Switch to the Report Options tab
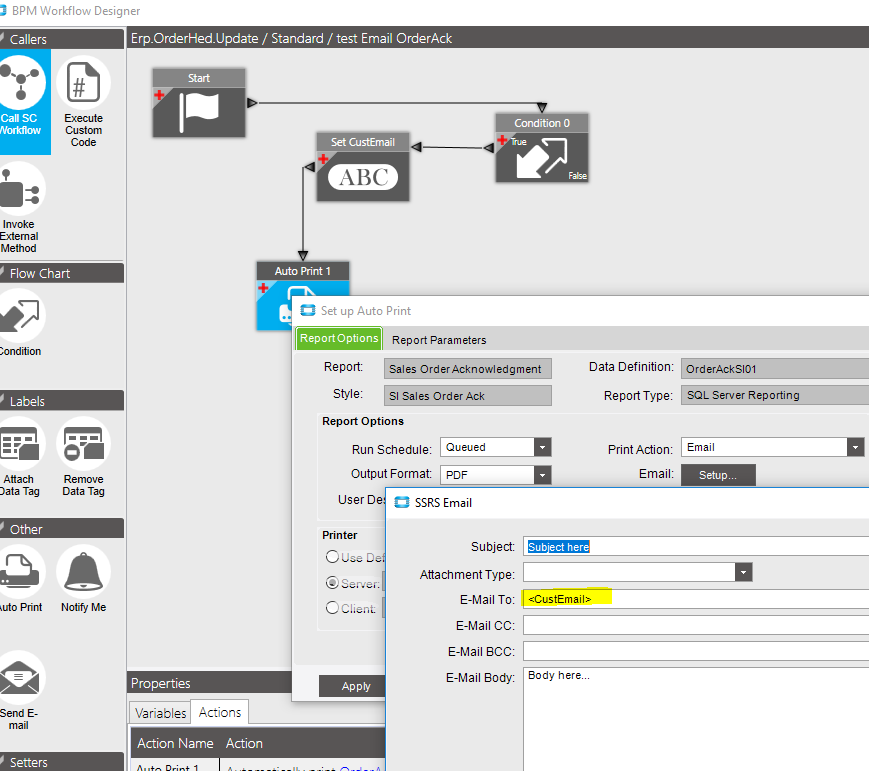This screenshot has width=869, height=771. pos(339,339)
